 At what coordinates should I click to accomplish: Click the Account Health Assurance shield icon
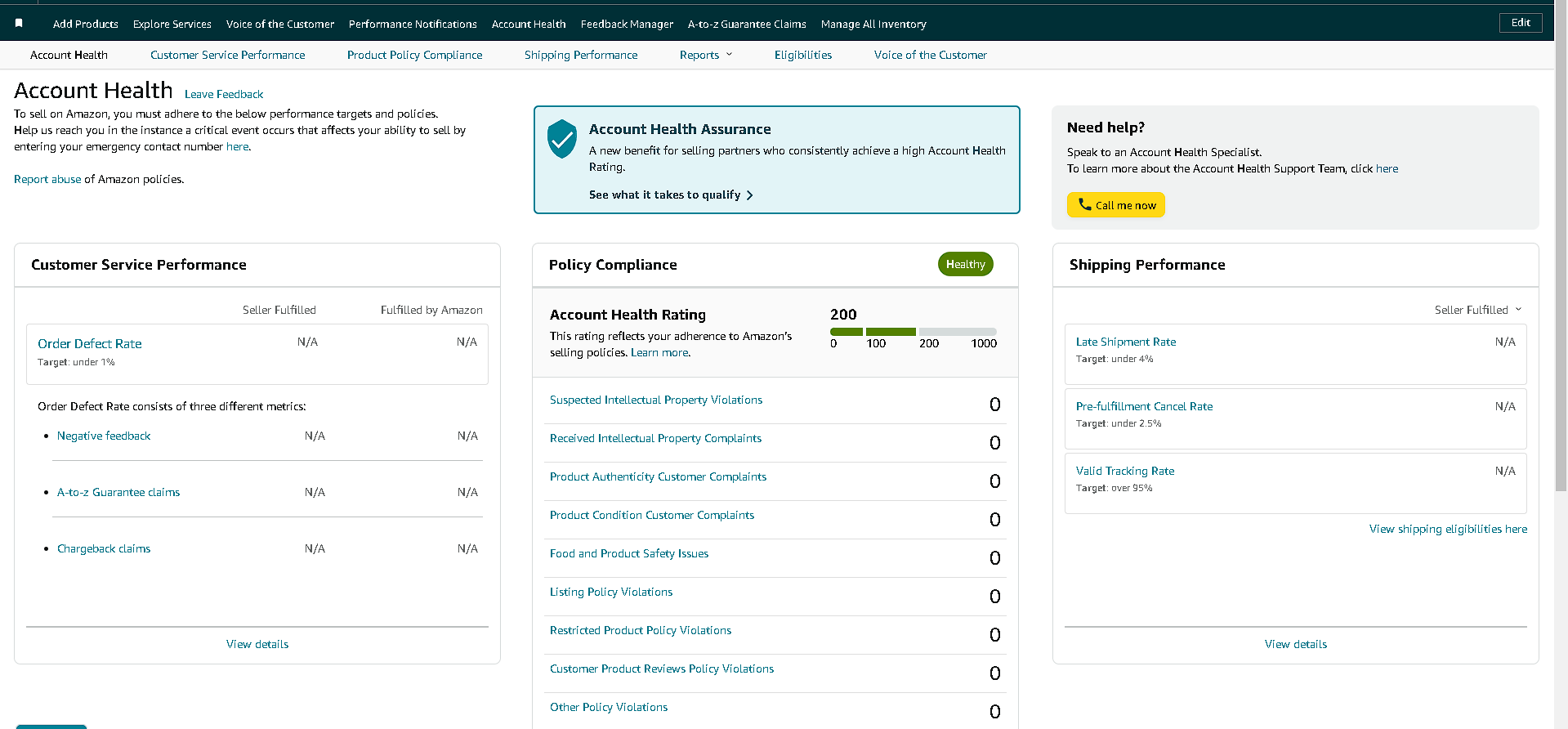point(562,139)
